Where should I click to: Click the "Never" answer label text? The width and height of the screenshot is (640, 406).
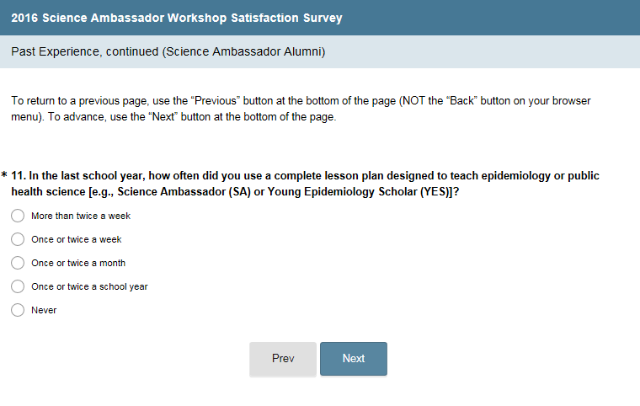[x=44, y=310]
